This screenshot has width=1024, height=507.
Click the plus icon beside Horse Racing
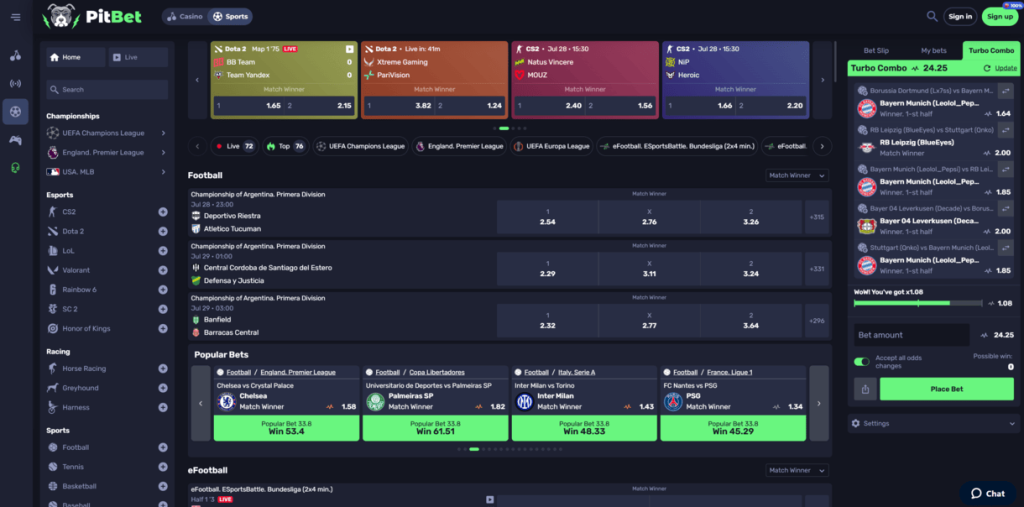click(163, 368)
